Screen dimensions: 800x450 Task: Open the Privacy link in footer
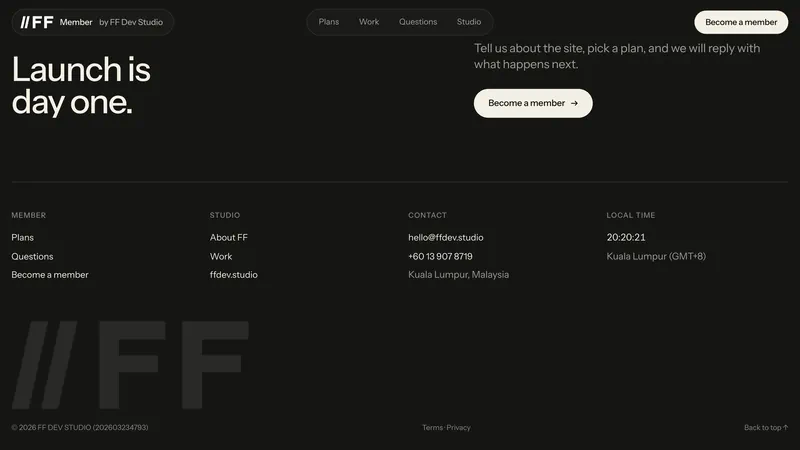pyautogui.click(x=458, y=428)
